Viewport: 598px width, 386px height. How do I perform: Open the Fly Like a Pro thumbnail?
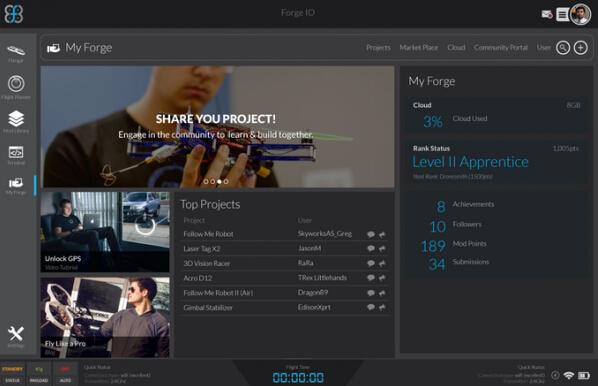pos(105,317)
